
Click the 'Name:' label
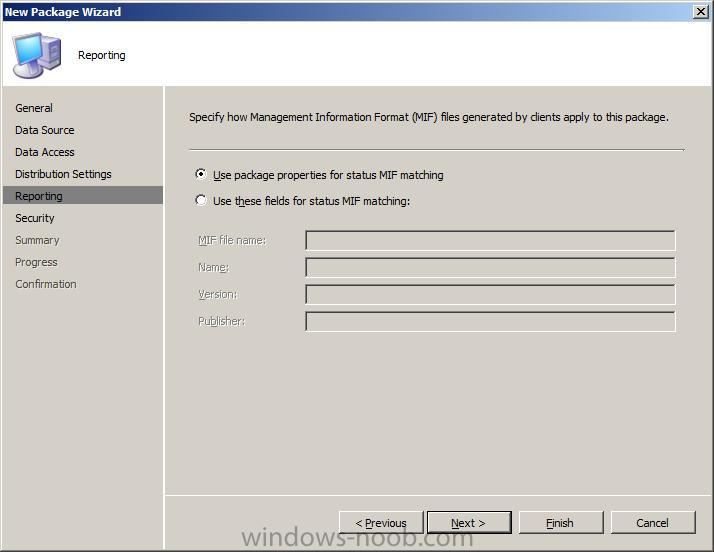(214, 267)
